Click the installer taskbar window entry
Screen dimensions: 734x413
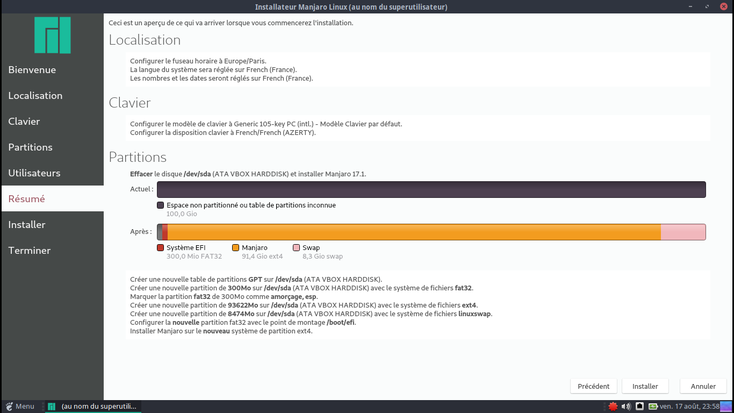(93, 406)
